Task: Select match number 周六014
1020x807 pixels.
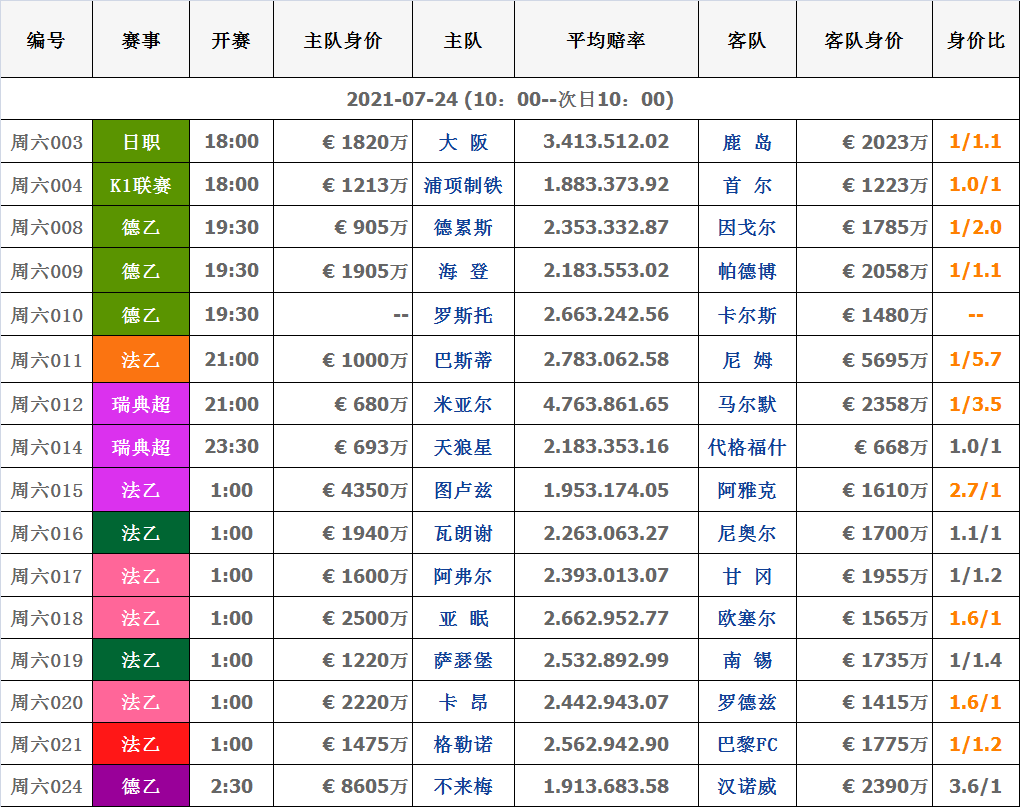Action: coord(47,448)
